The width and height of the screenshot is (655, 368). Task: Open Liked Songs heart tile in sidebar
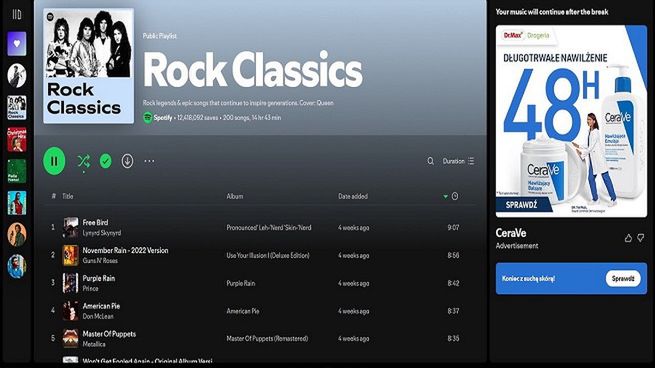[x=17, y=43]
